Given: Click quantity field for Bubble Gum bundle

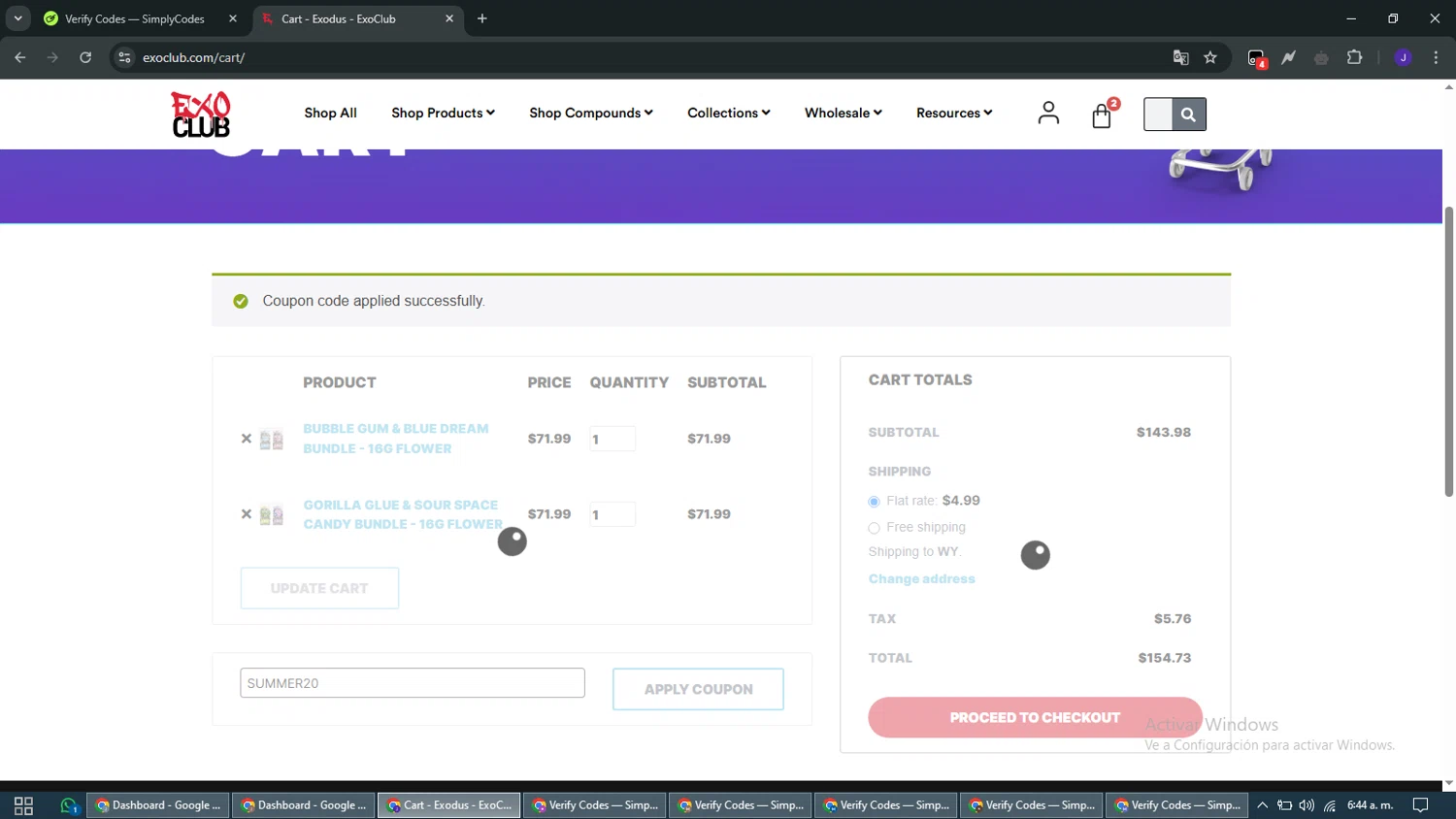Looking at the screenshot, I should click(x=612, y=439).
